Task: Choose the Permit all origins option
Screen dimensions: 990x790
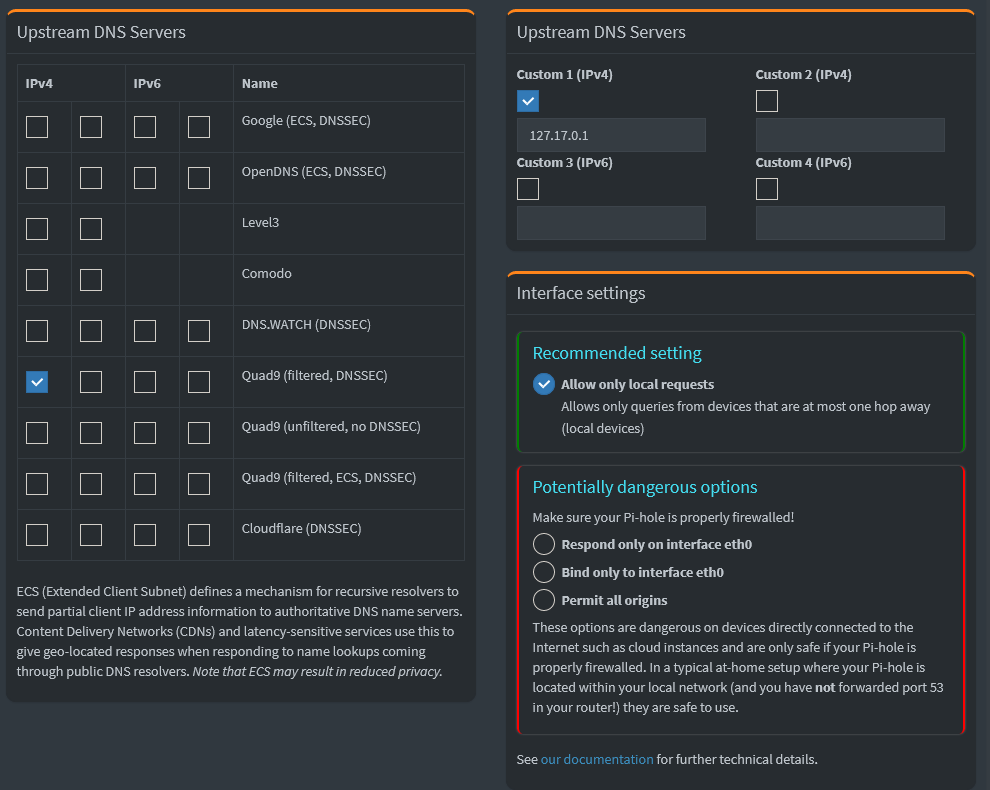Action: tap(544, 600)
